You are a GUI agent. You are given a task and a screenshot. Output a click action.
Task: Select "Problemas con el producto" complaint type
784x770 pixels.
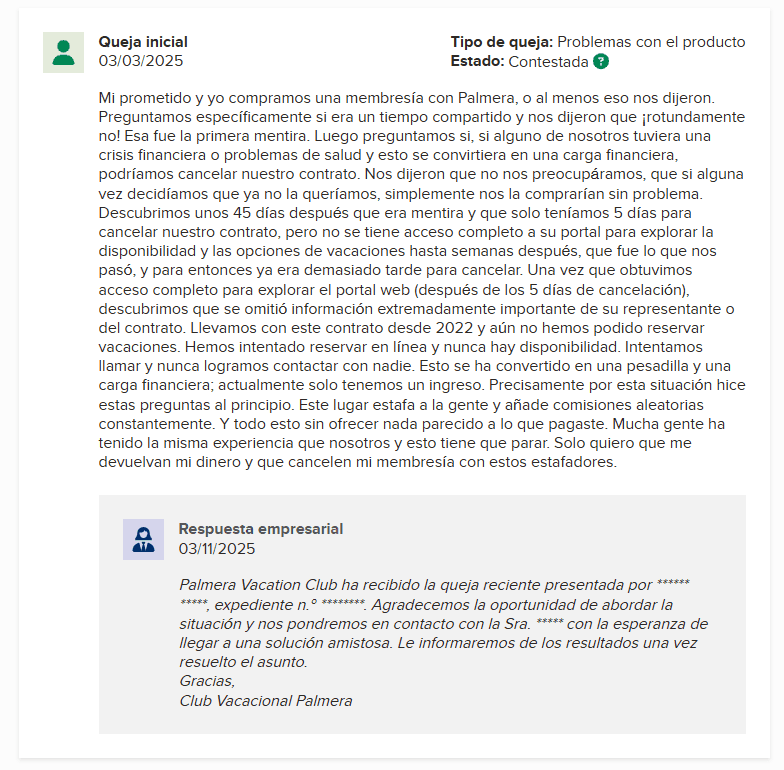click(651, 42)
